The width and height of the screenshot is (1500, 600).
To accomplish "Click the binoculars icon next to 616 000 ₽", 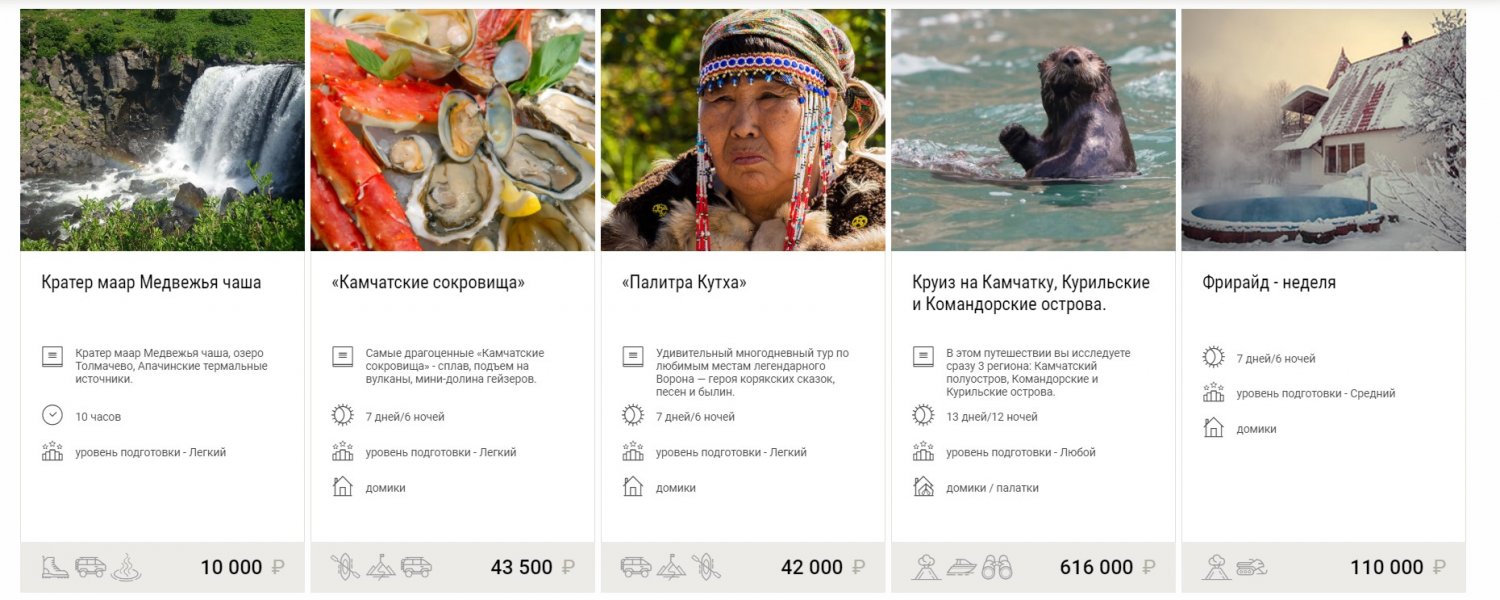I will 997,567.
